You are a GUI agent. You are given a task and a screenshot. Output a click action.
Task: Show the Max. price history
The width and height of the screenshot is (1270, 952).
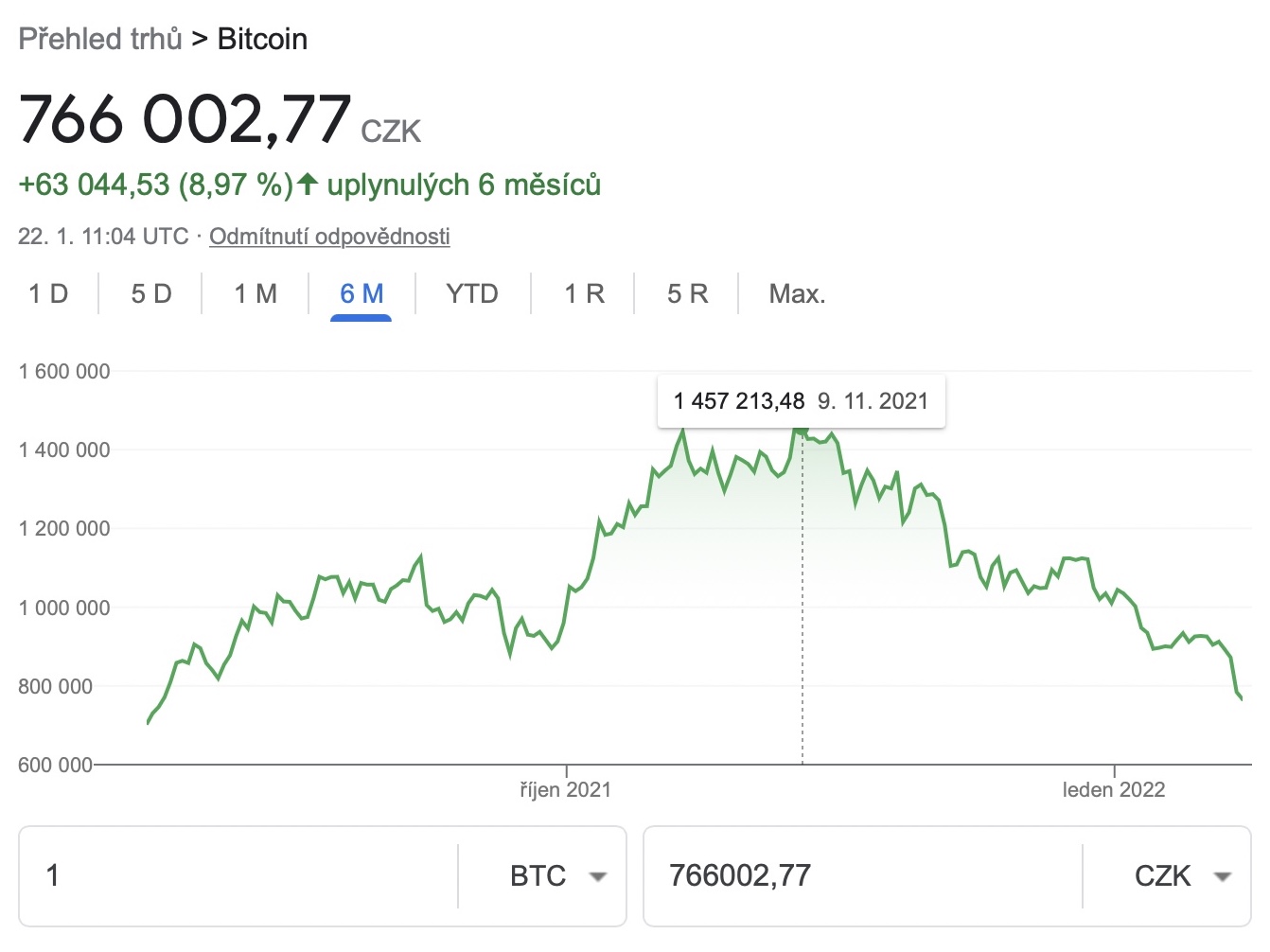[797, 294]
